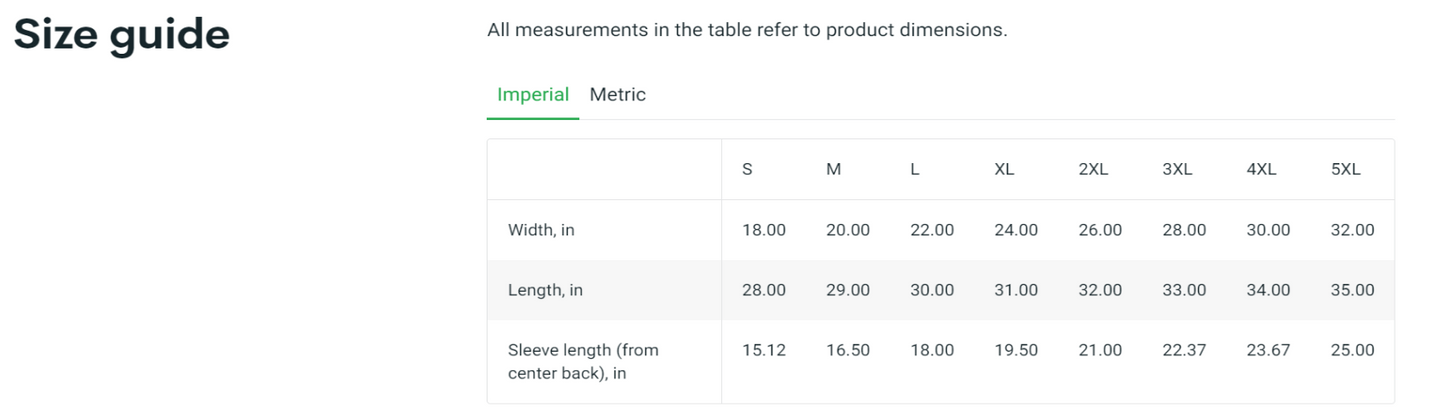
Task: Select the Imperial tab
Action: click(532, 95)
